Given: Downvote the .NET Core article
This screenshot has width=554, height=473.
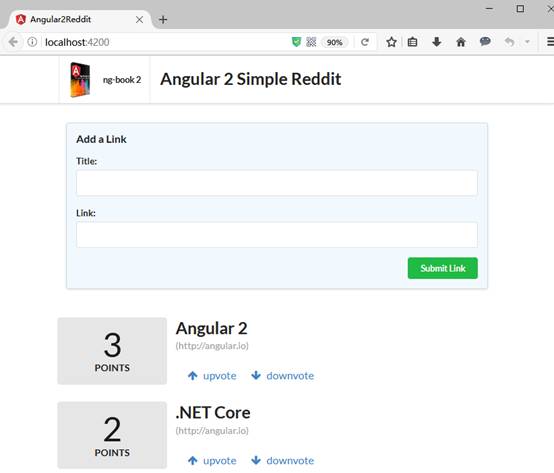Looking at the screenshot, I should 282,460.
